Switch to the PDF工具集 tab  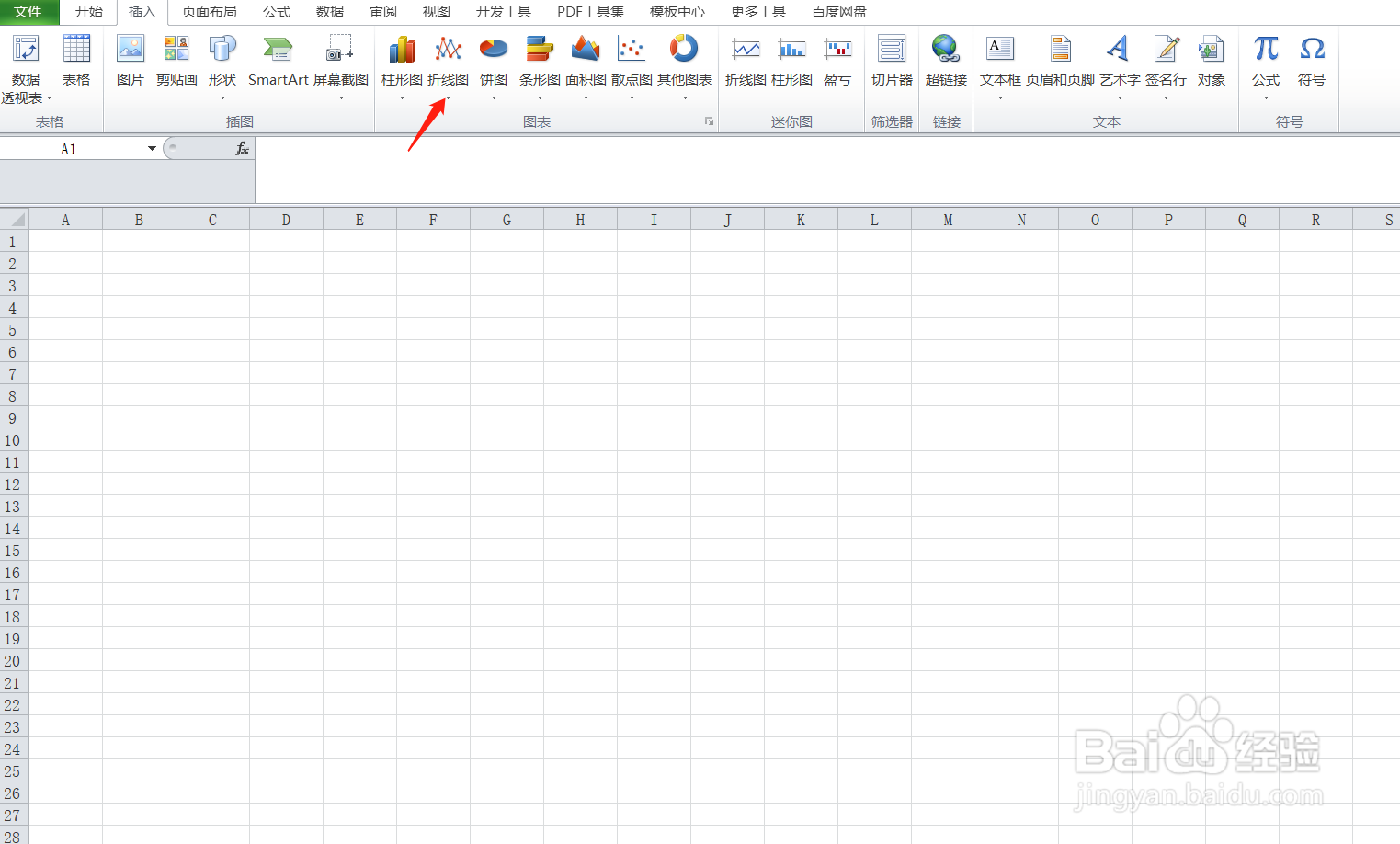pos(590,12)
